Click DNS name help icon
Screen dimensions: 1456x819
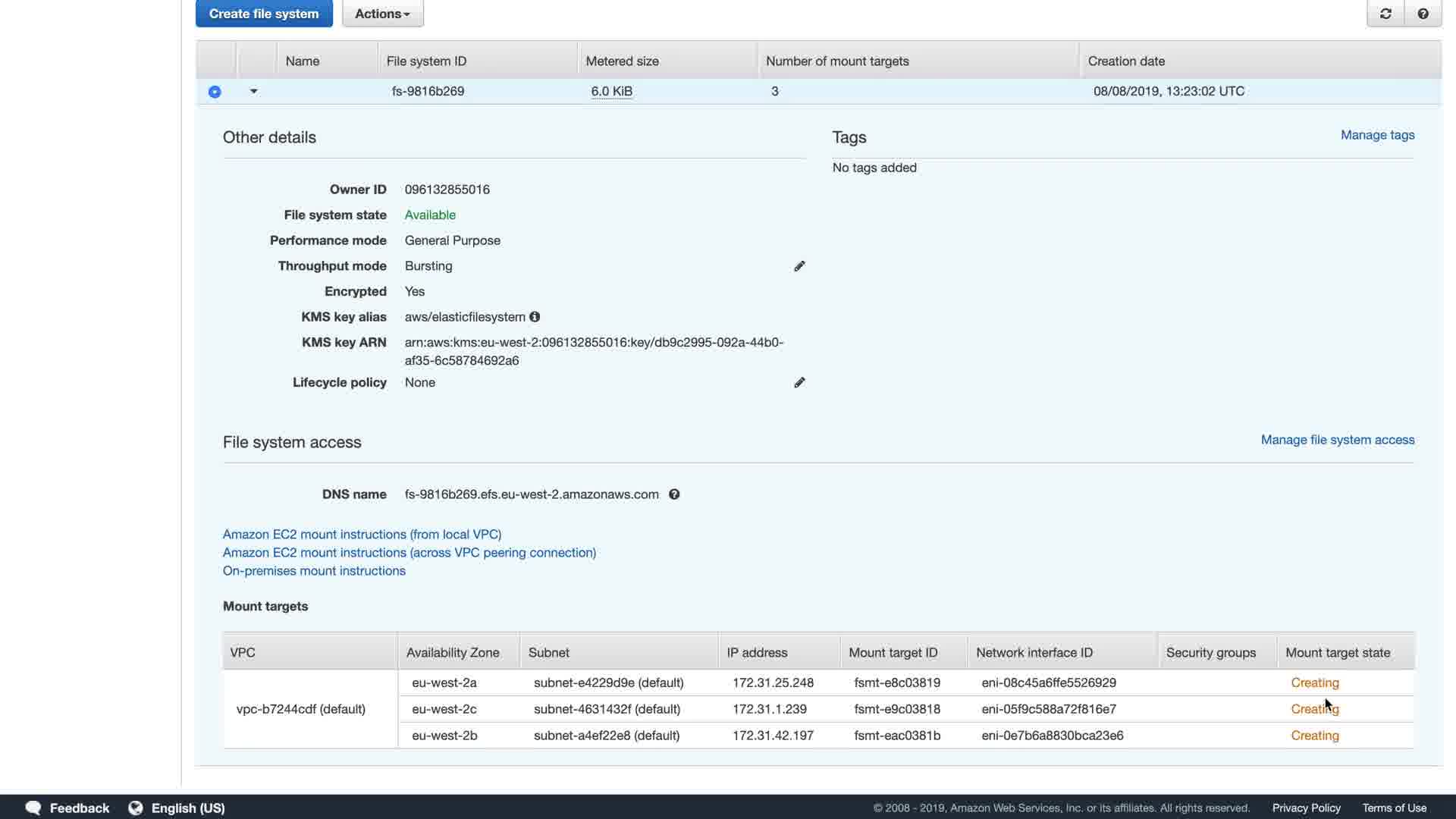[x=674, y=494]
